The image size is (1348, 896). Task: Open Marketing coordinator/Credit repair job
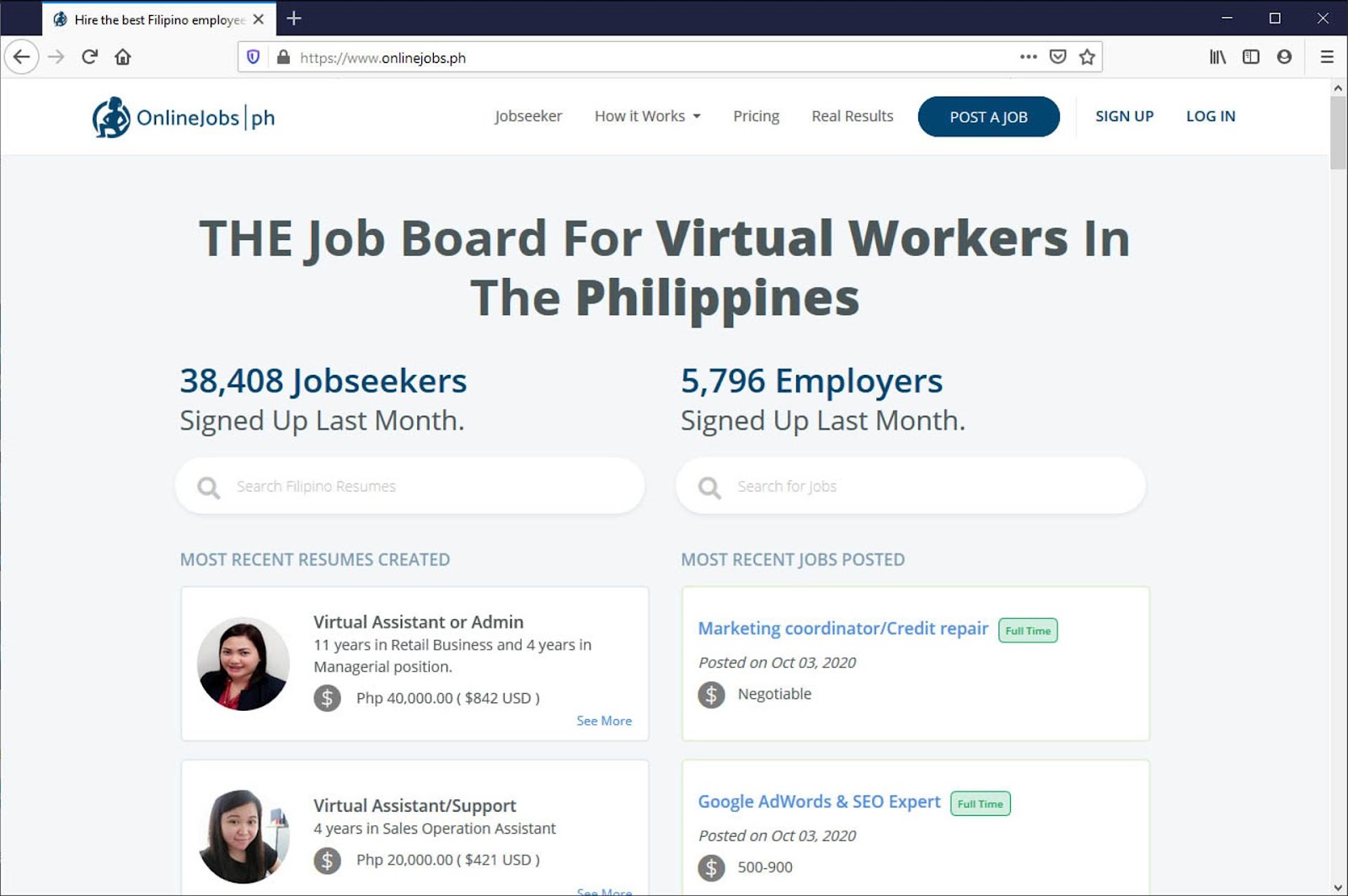pyautogui.click(x=842, y=628)
